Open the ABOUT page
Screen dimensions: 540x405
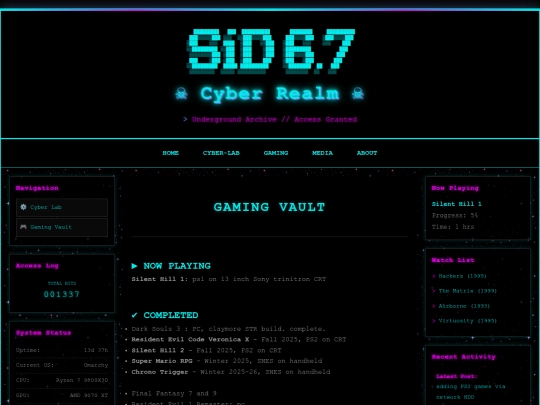point(367,153)
